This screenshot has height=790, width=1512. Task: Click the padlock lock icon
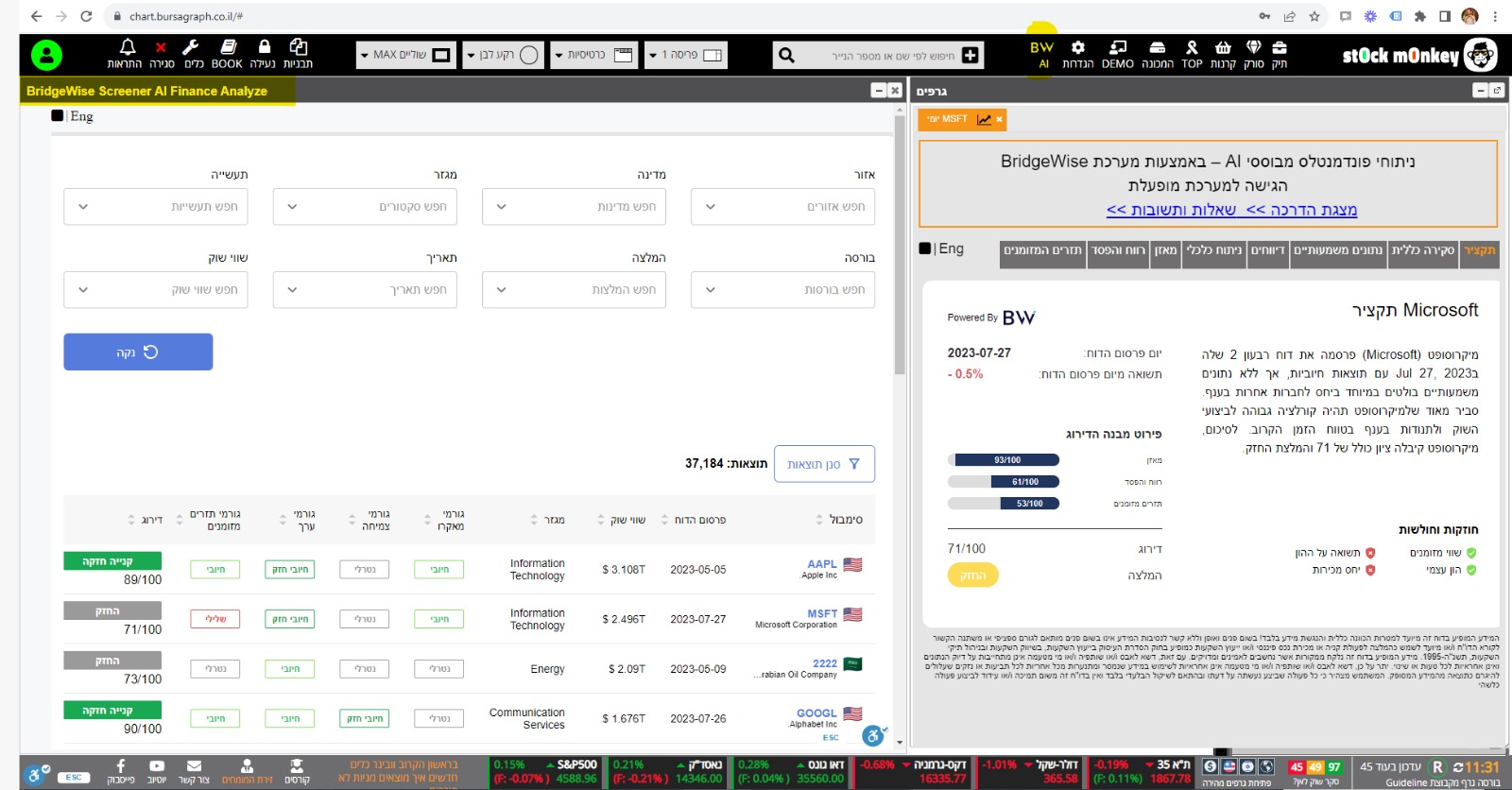click(x=265, y=48)
